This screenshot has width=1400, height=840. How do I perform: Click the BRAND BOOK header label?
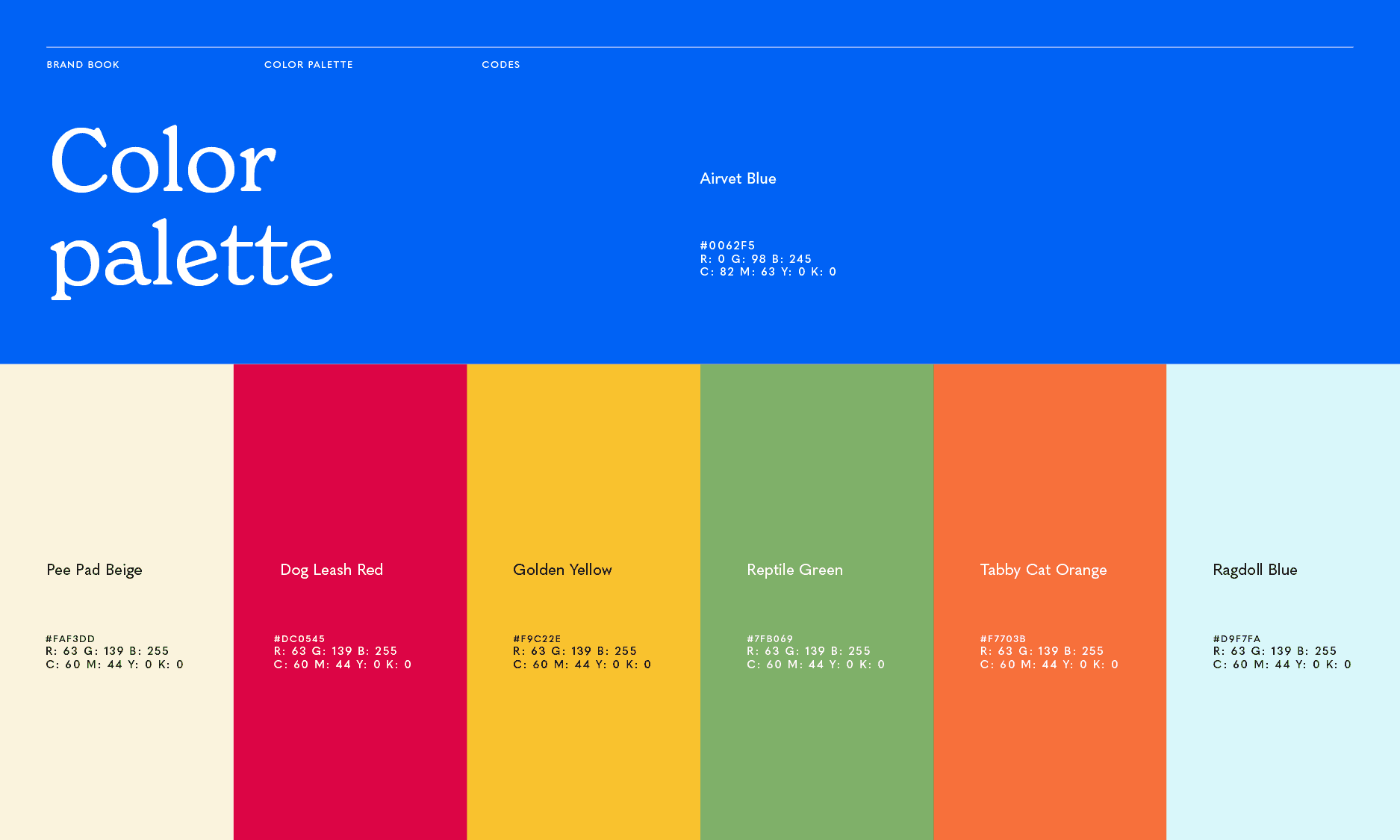click(x=83, y=65)
